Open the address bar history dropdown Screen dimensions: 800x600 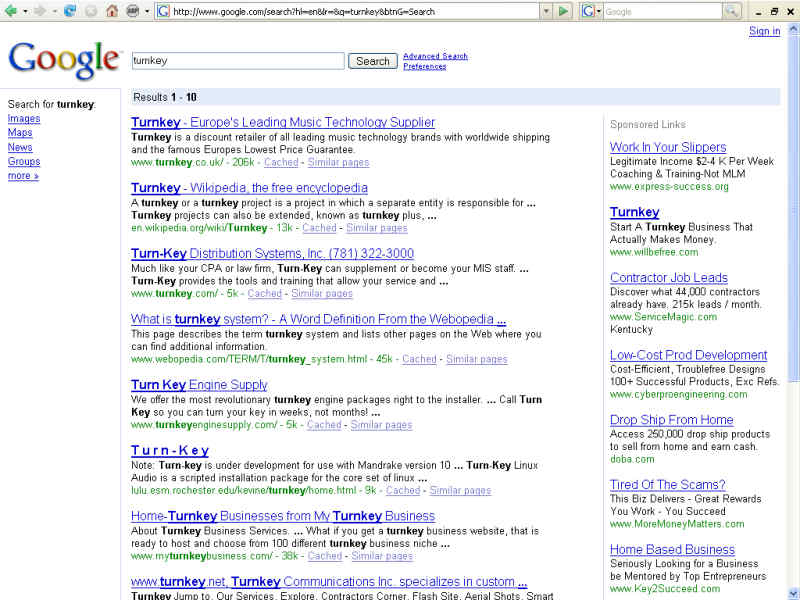coord(546,11)
